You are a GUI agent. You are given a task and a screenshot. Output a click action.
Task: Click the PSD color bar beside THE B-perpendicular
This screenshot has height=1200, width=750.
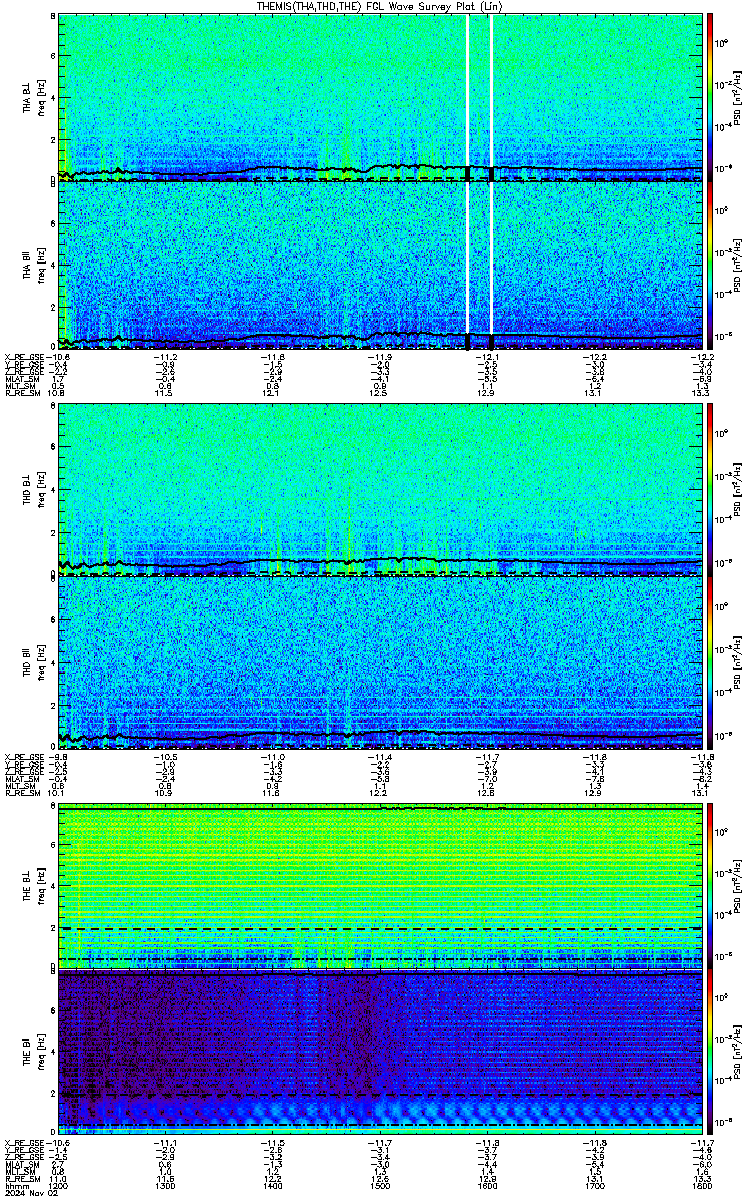click(x=710, y=885)
